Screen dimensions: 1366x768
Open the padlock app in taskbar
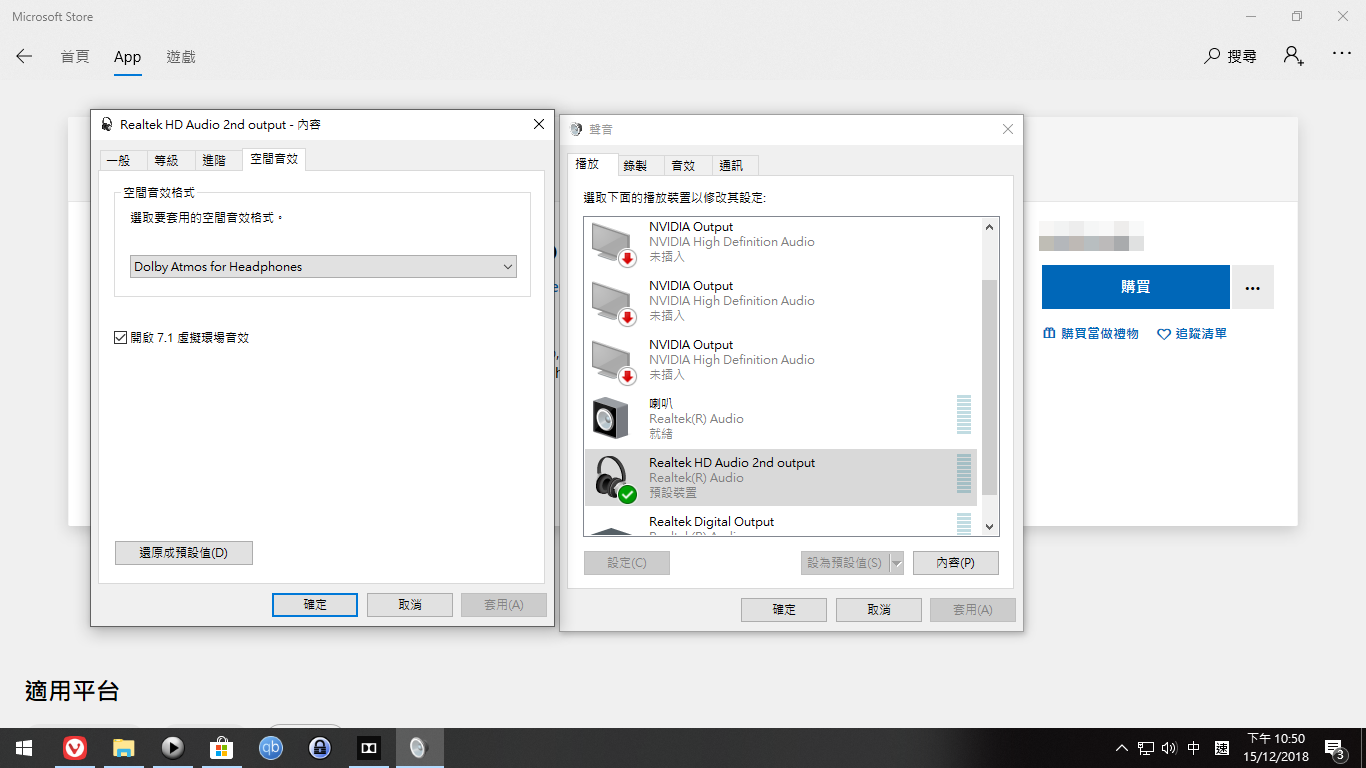(319, 748)
